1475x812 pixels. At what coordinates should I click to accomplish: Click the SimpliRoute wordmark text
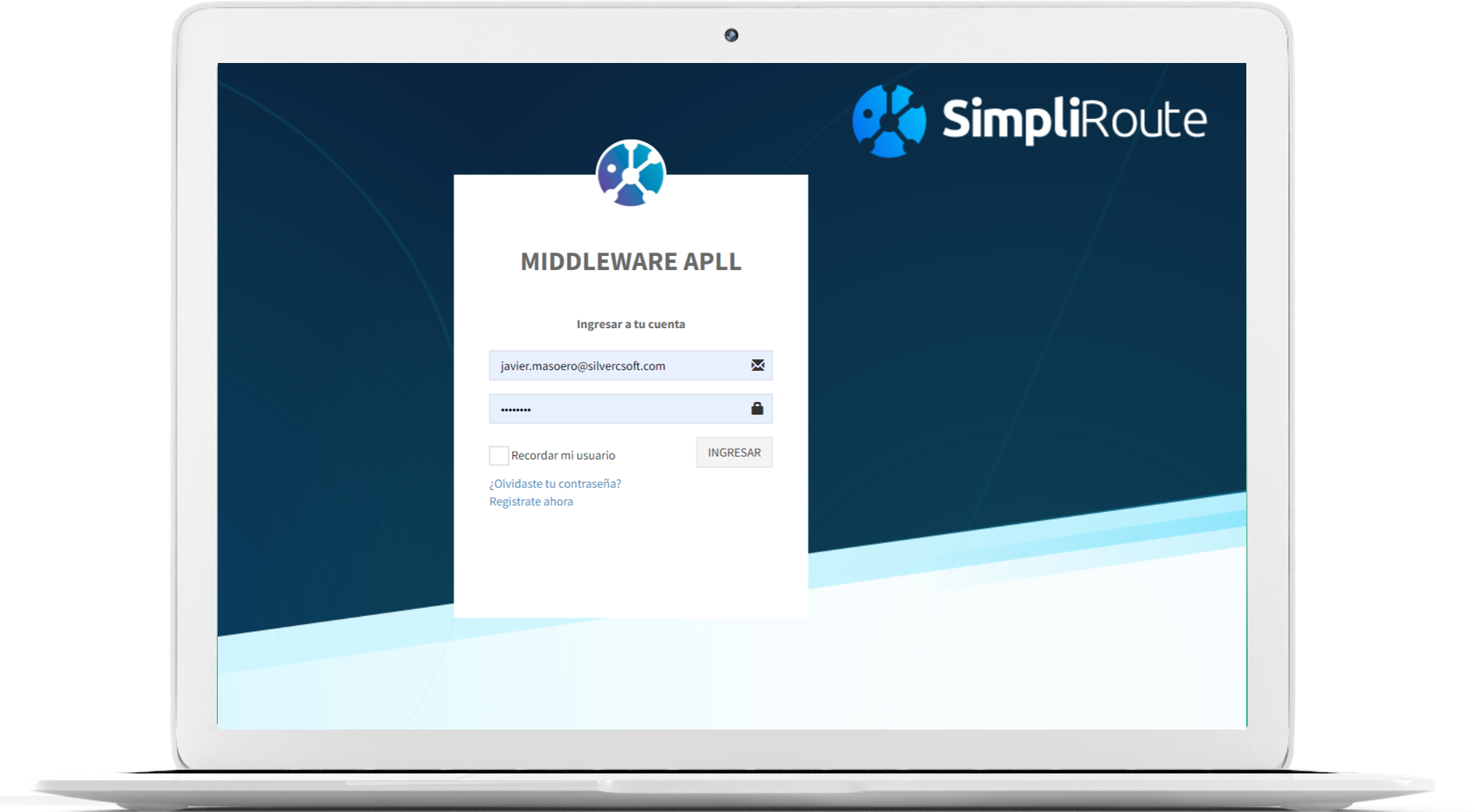coord(1074,121)
